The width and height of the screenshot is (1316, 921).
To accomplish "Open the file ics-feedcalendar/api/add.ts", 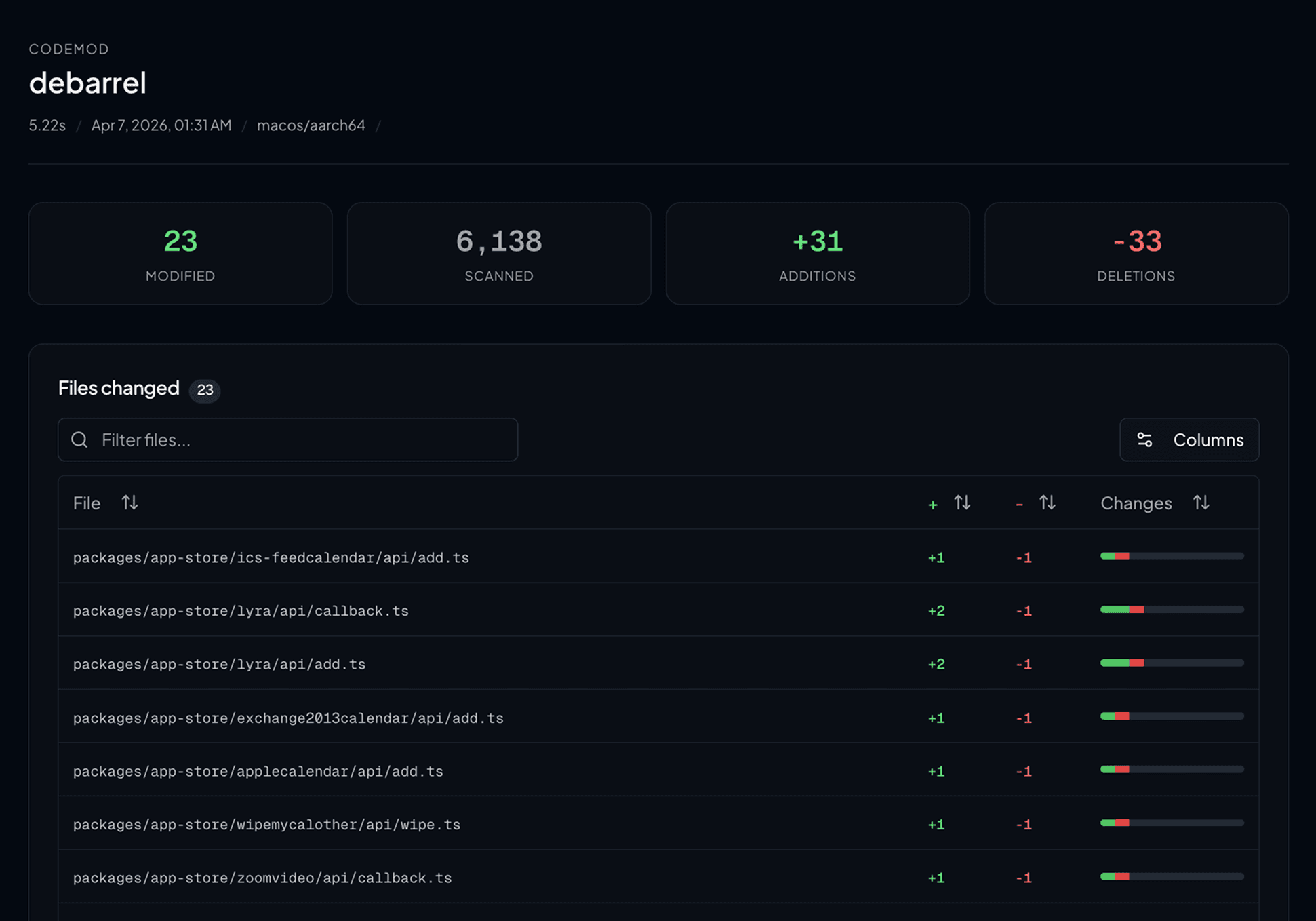I will (x=271, y=557).
